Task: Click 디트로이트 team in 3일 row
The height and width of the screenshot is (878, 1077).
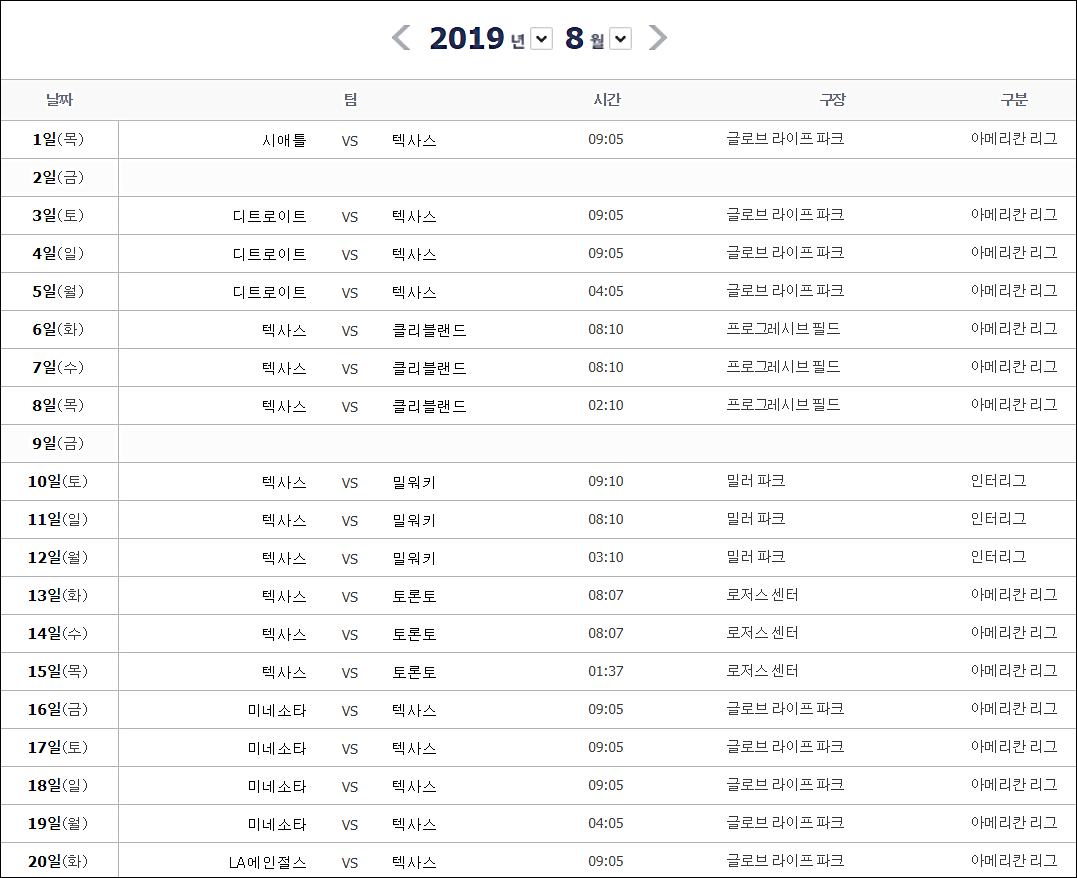Action: click(270, 216)
